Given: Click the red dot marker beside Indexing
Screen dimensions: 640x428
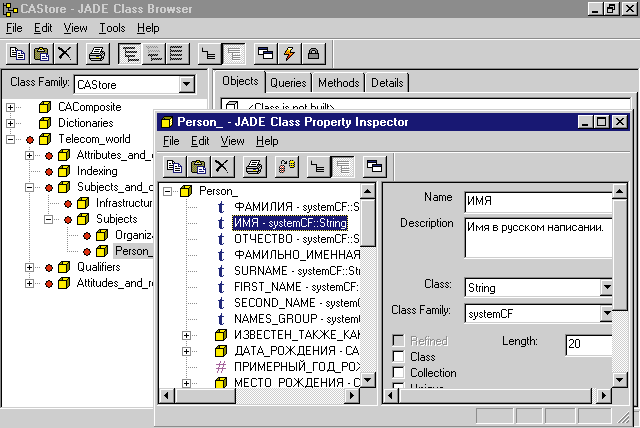Looking at the screenshot, I should [49, 172].
